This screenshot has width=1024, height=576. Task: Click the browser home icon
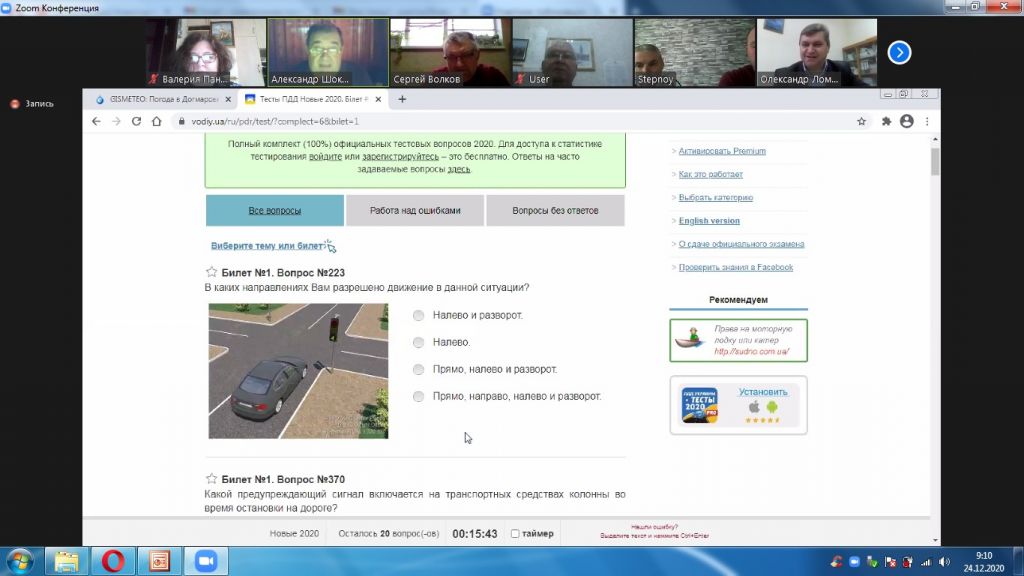[x=157, y=121]
